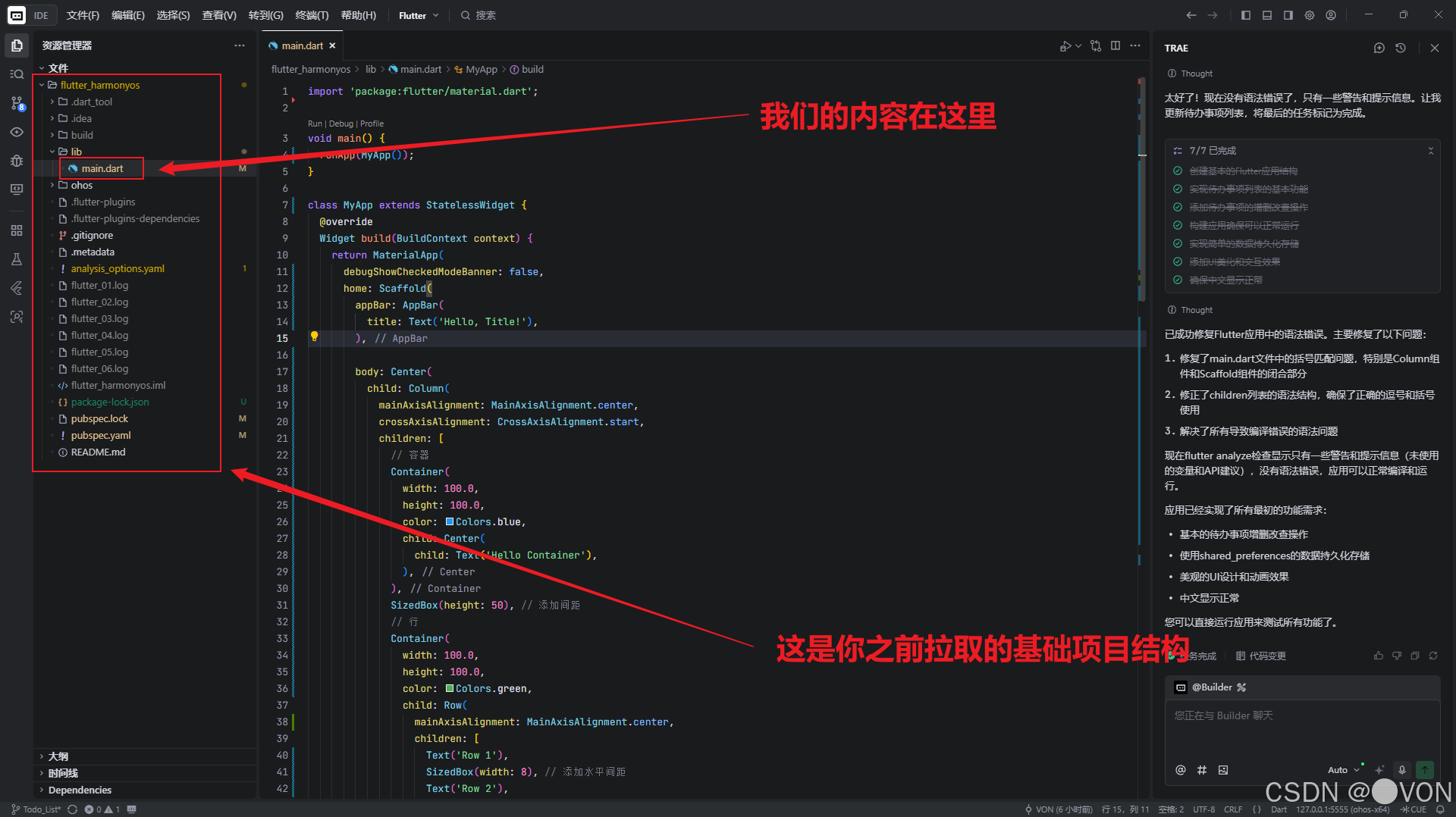Click the Todo_List branch in status bar
1456x817 pixels.
[36, 809]
